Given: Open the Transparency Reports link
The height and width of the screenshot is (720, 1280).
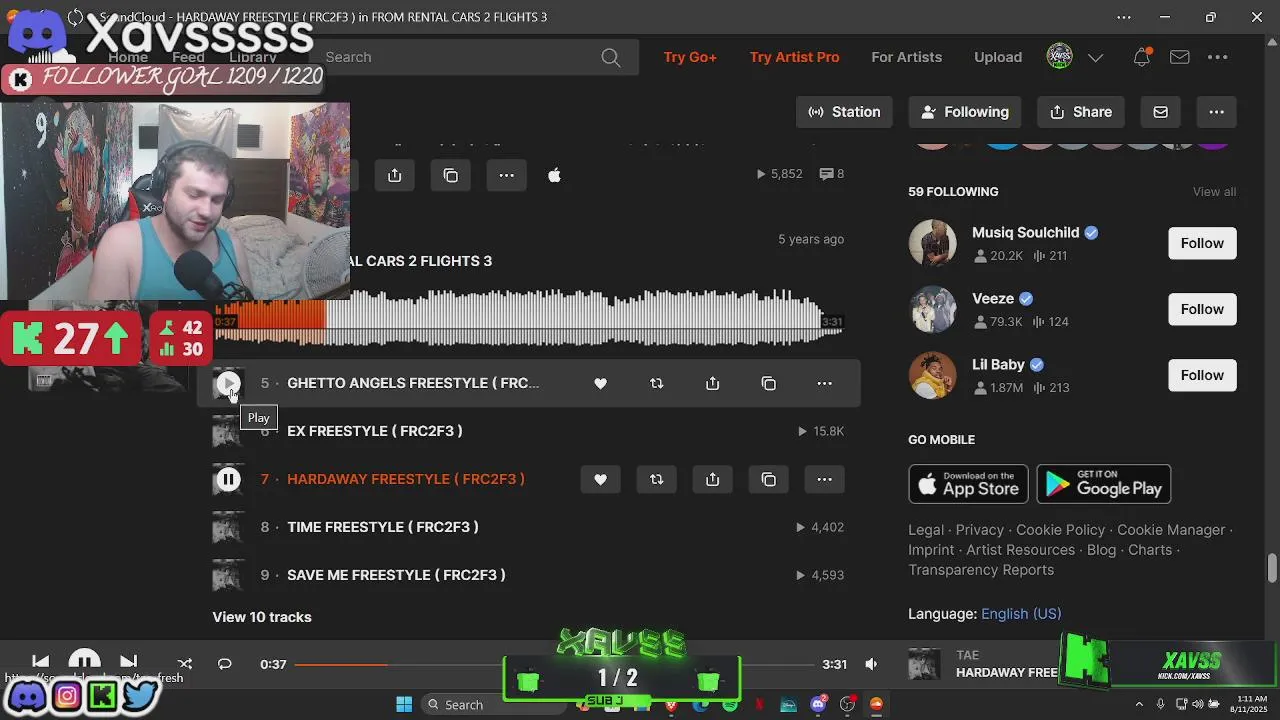Looking at the screenshot, I should 981,570.
